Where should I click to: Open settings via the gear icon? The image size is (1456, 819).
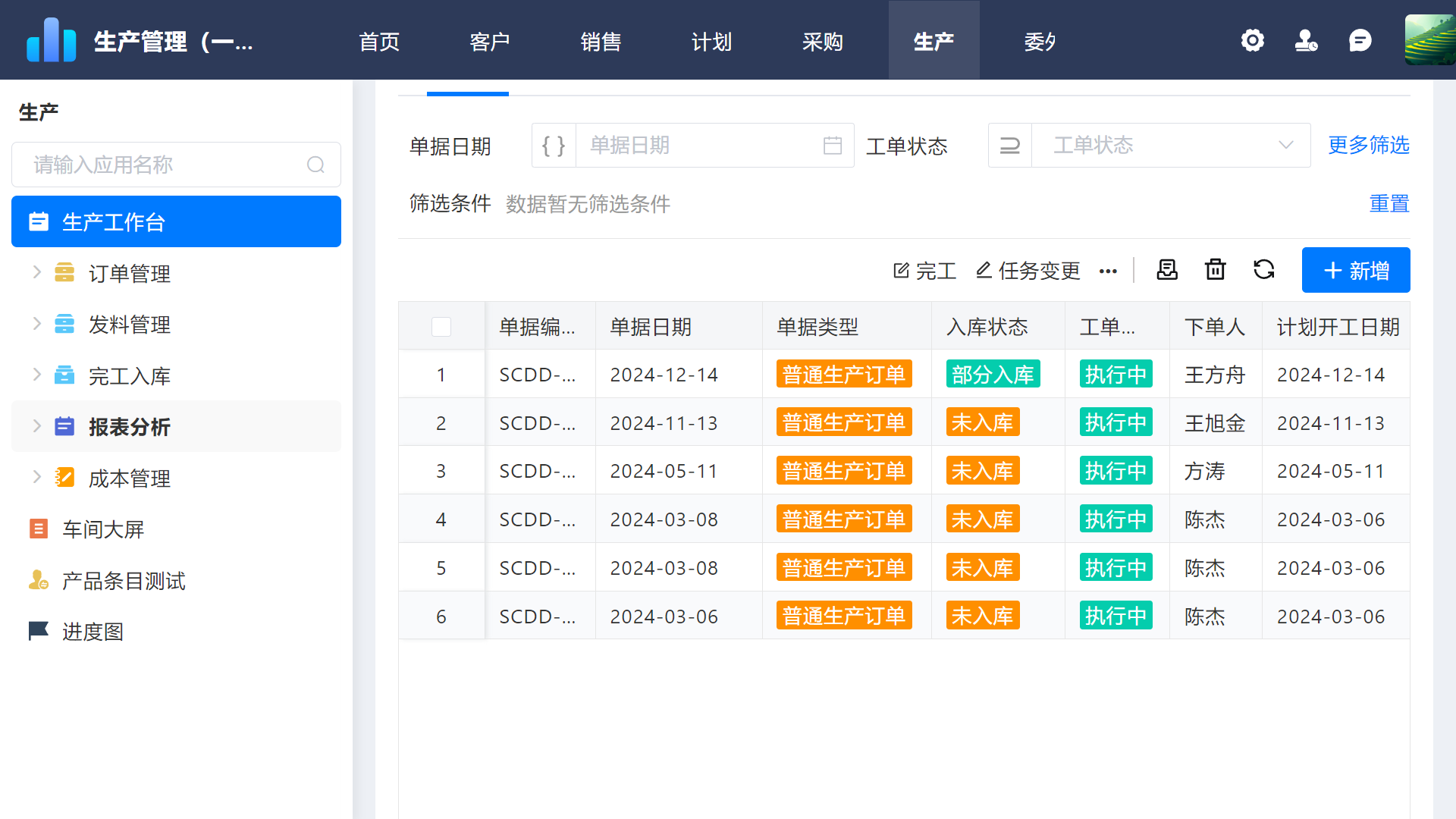pyautogui.click(x=1252, y=40)
